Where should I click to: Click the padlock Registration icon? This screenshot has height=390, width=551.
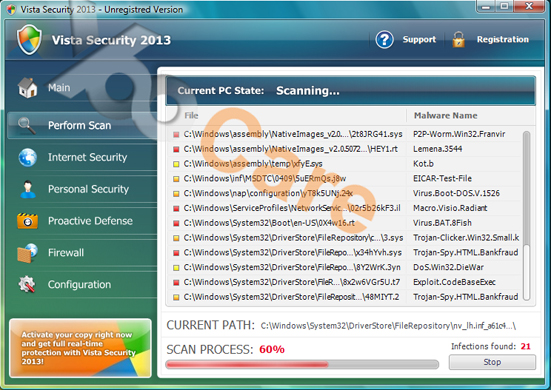click(459, 39)
